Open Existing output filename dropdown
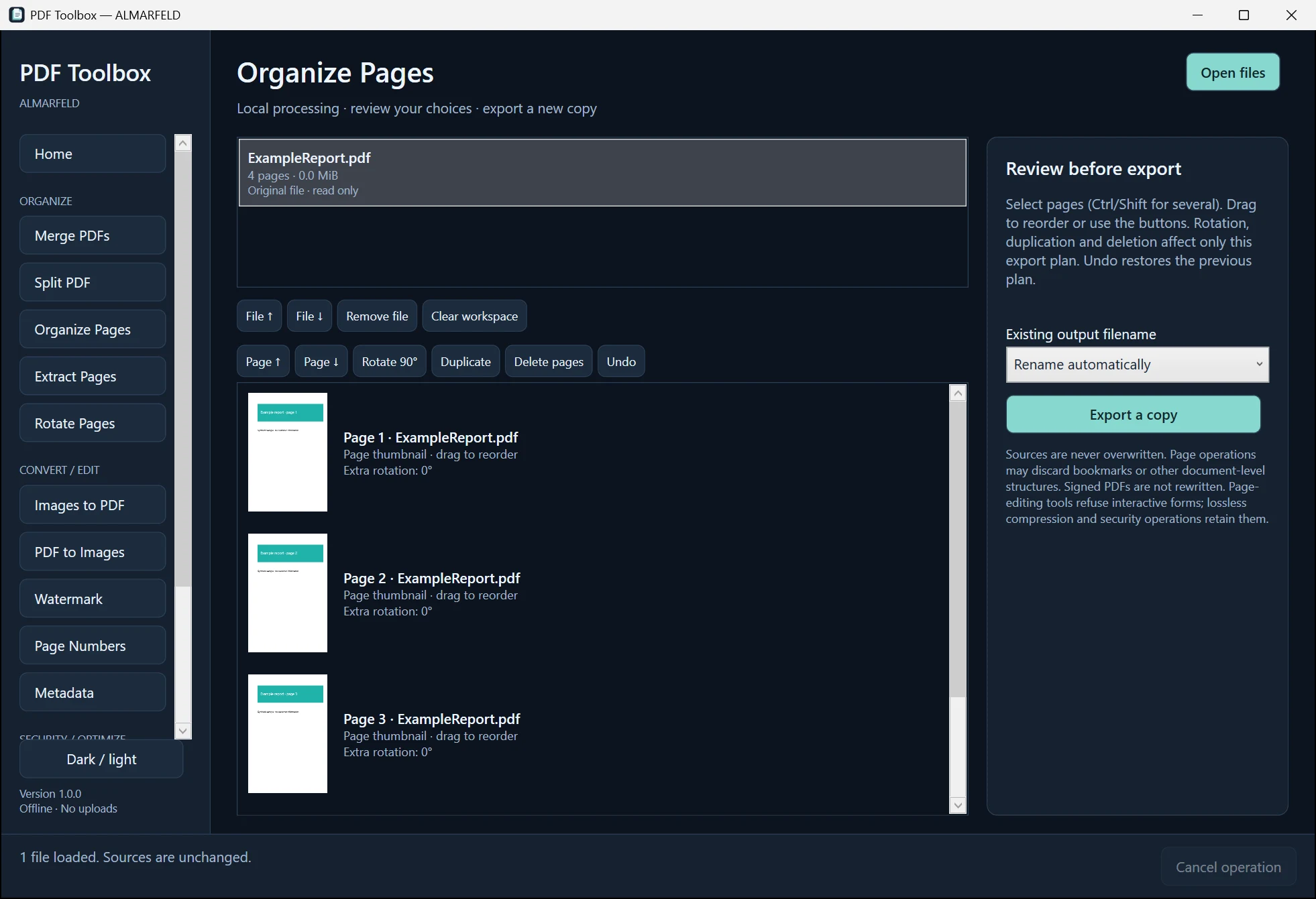Screen dimensions: 1316x899 [x=1137, y=365]
